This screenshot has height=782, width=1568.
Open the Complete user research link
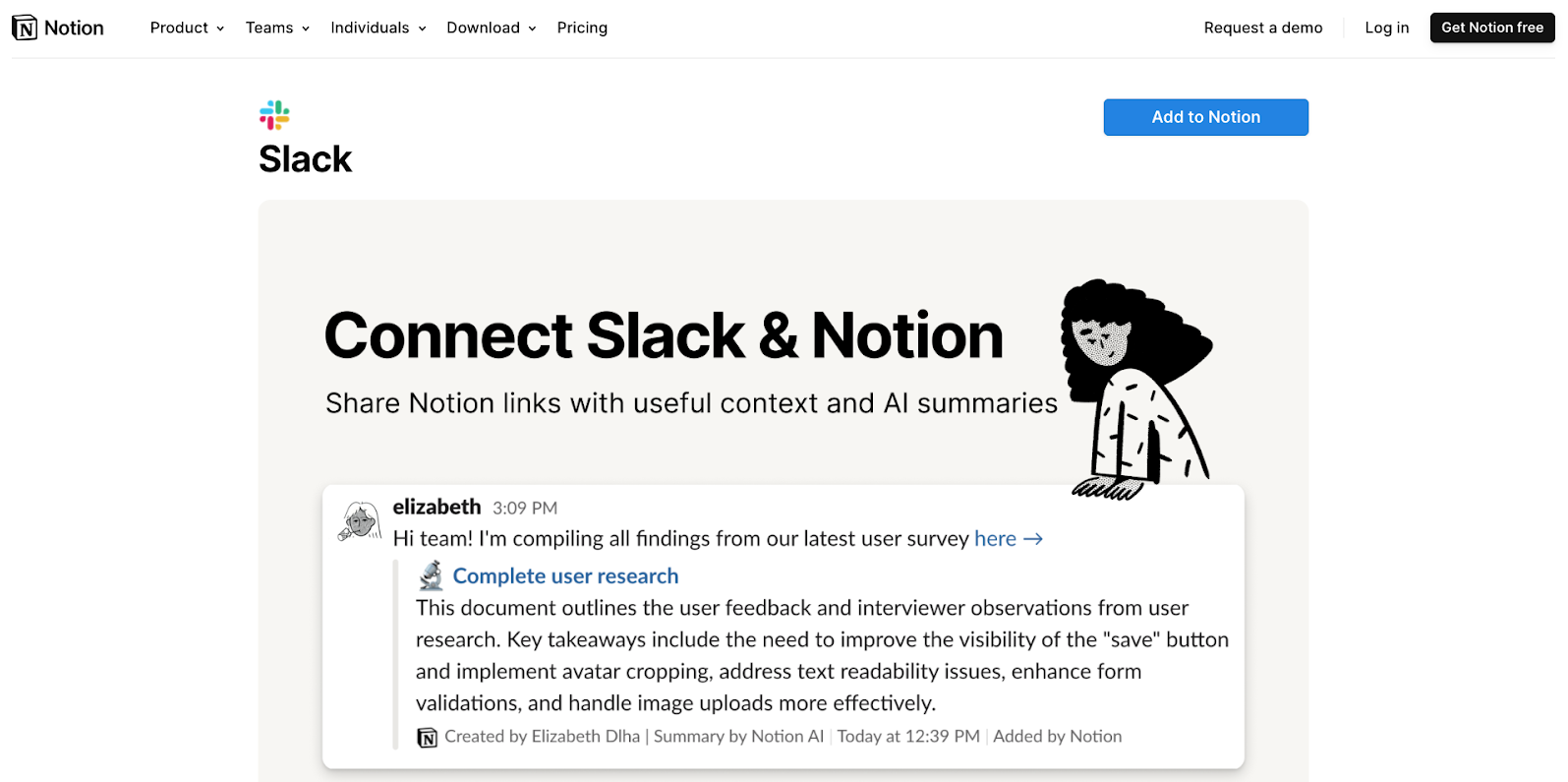(565, 576)
